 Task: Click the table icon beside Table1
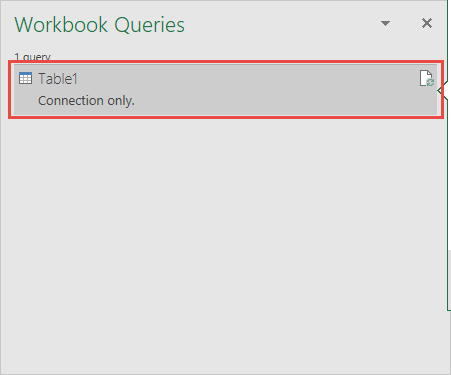click(x=25, y=78)
